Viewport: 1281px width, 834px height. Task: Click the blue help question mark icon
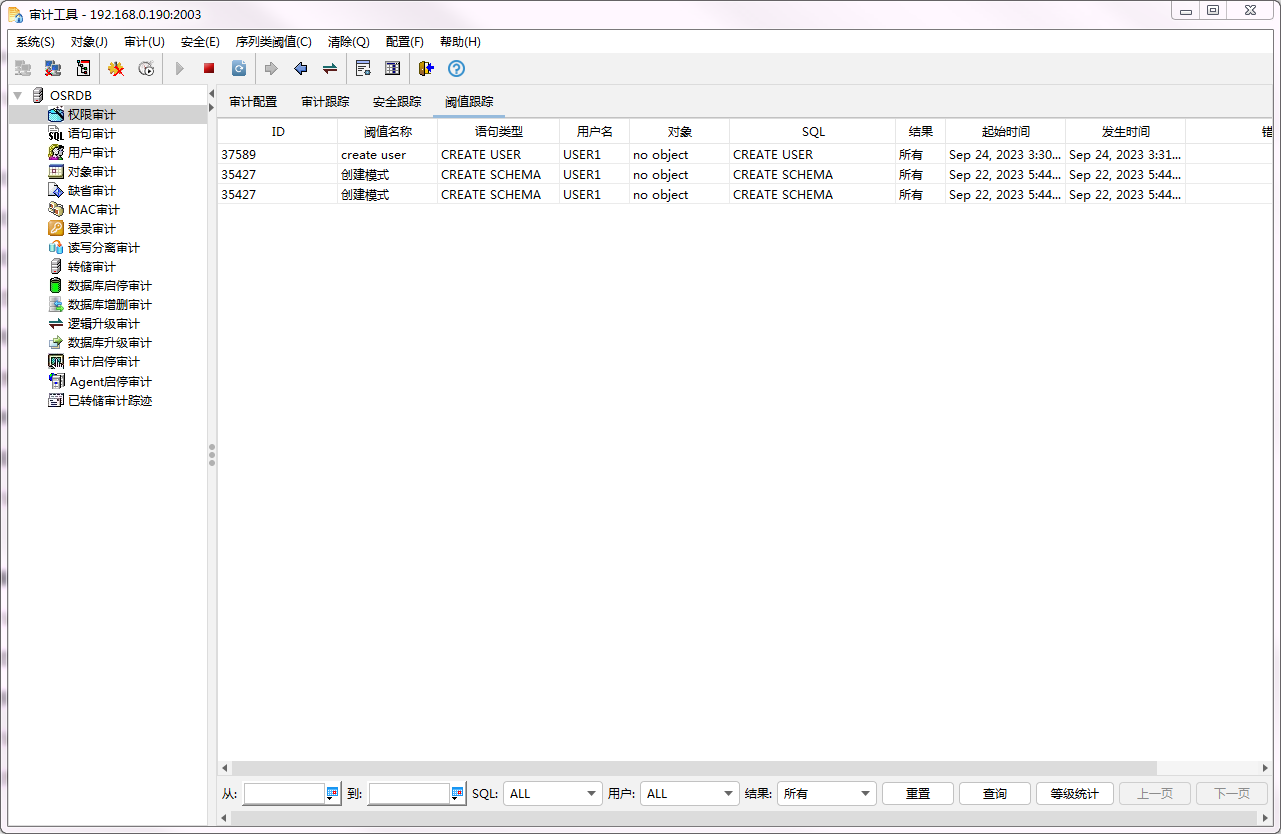456,69
